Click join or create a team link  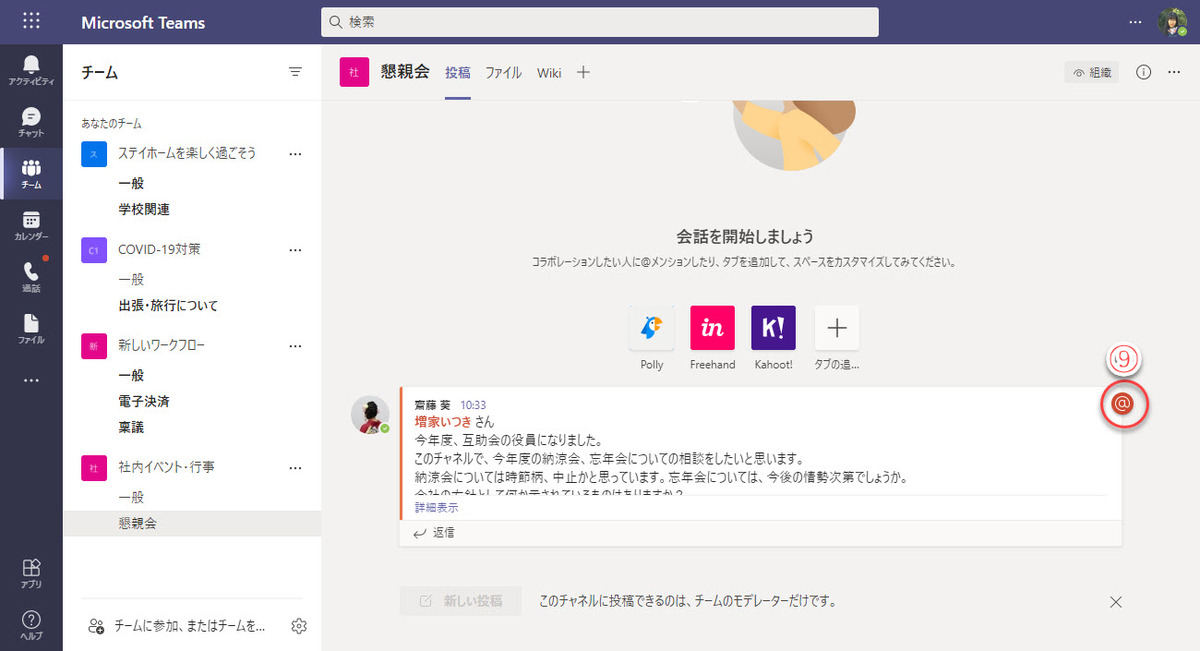(177, 626)
